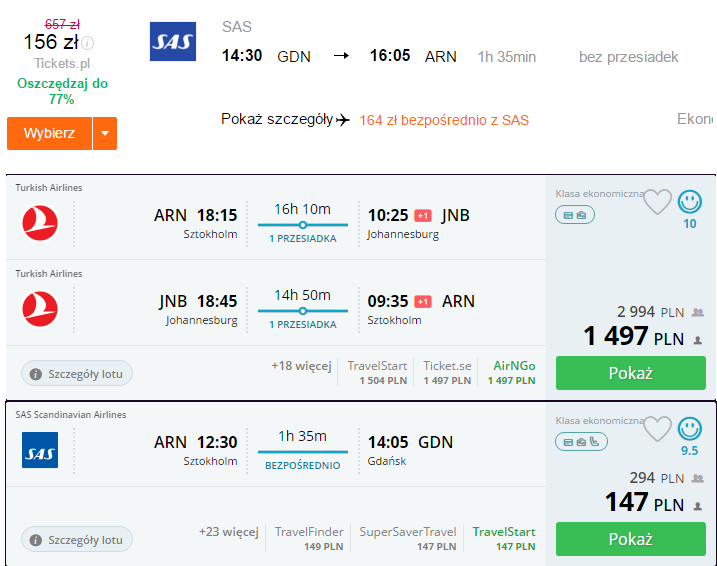Viewport: 717px width, 566px height.
Task: Expand +23 więcej price offers
Action: click(228, 532)
